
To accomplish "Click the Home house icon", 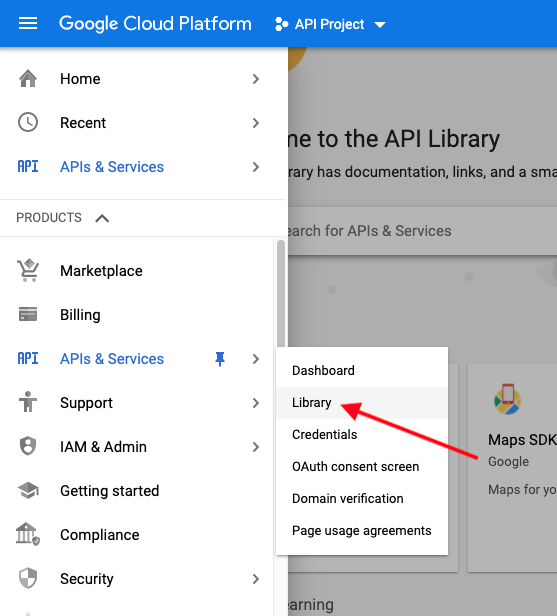I will [x=28, y=79].
